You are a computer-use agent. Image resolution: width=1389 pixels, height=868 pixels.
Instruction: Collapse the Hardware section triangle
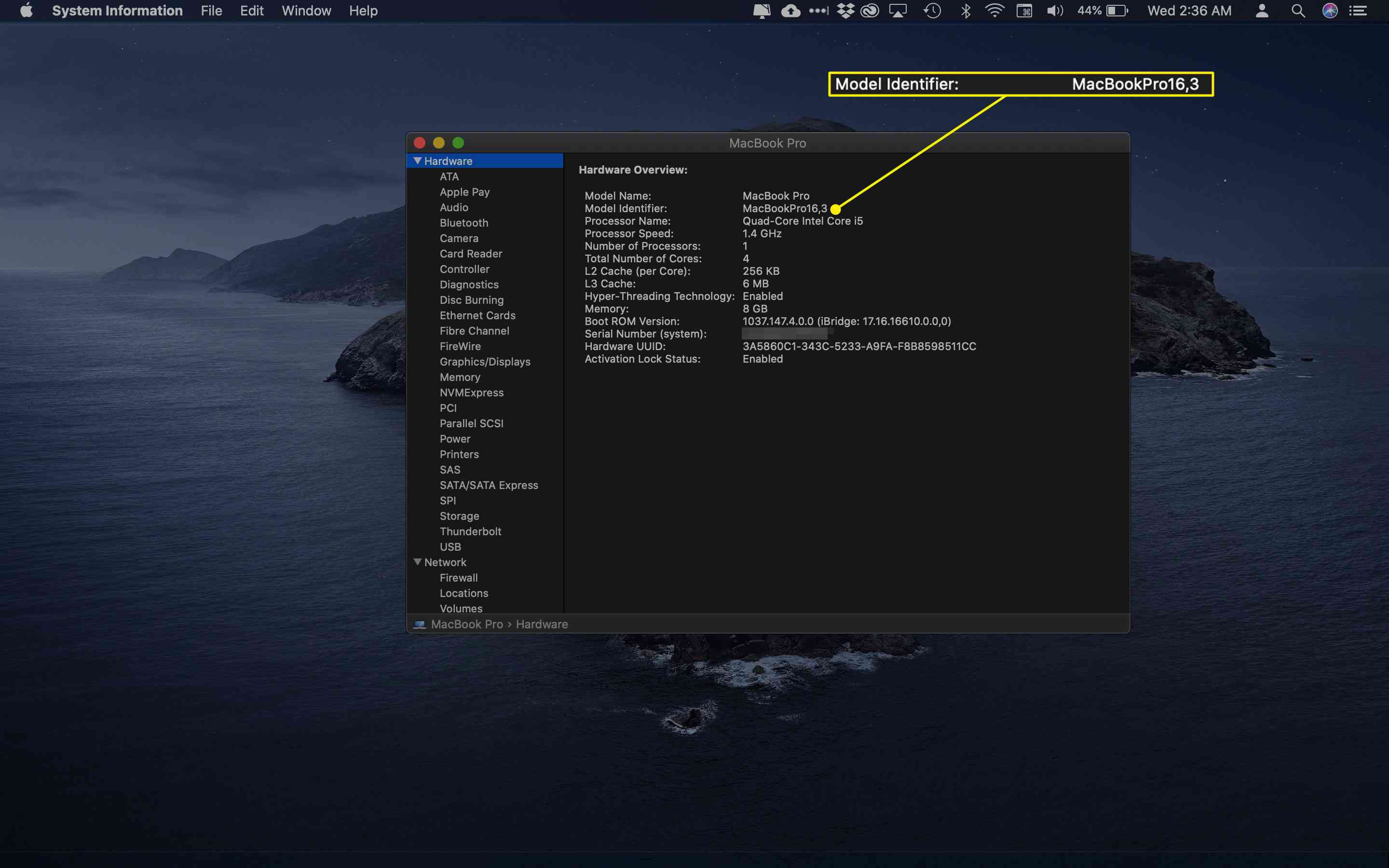click(417, 161)
